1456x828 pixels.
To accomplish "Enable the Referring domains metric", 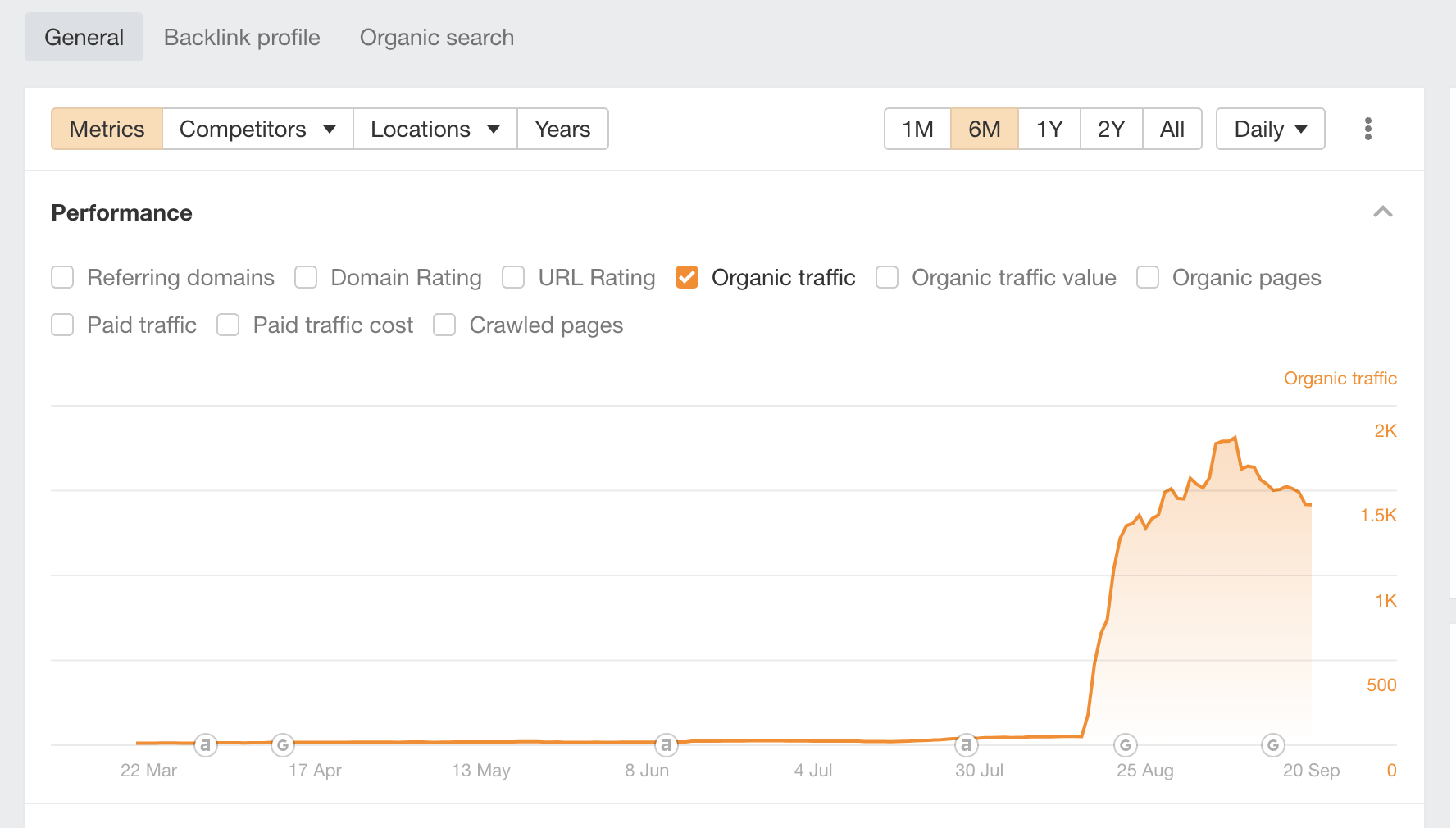I will [62, 277].
